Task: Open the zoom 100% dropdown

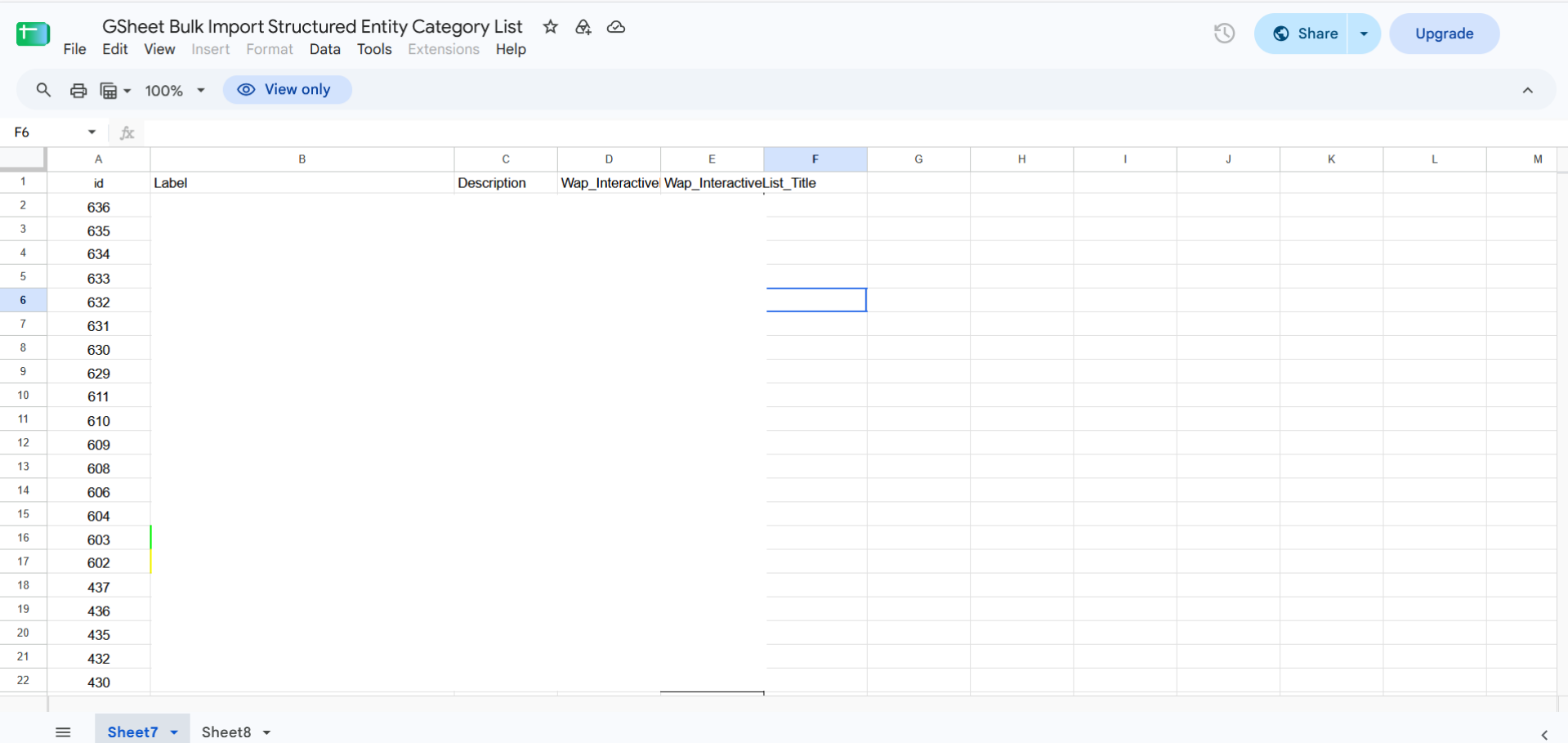Action: (175, 90)
